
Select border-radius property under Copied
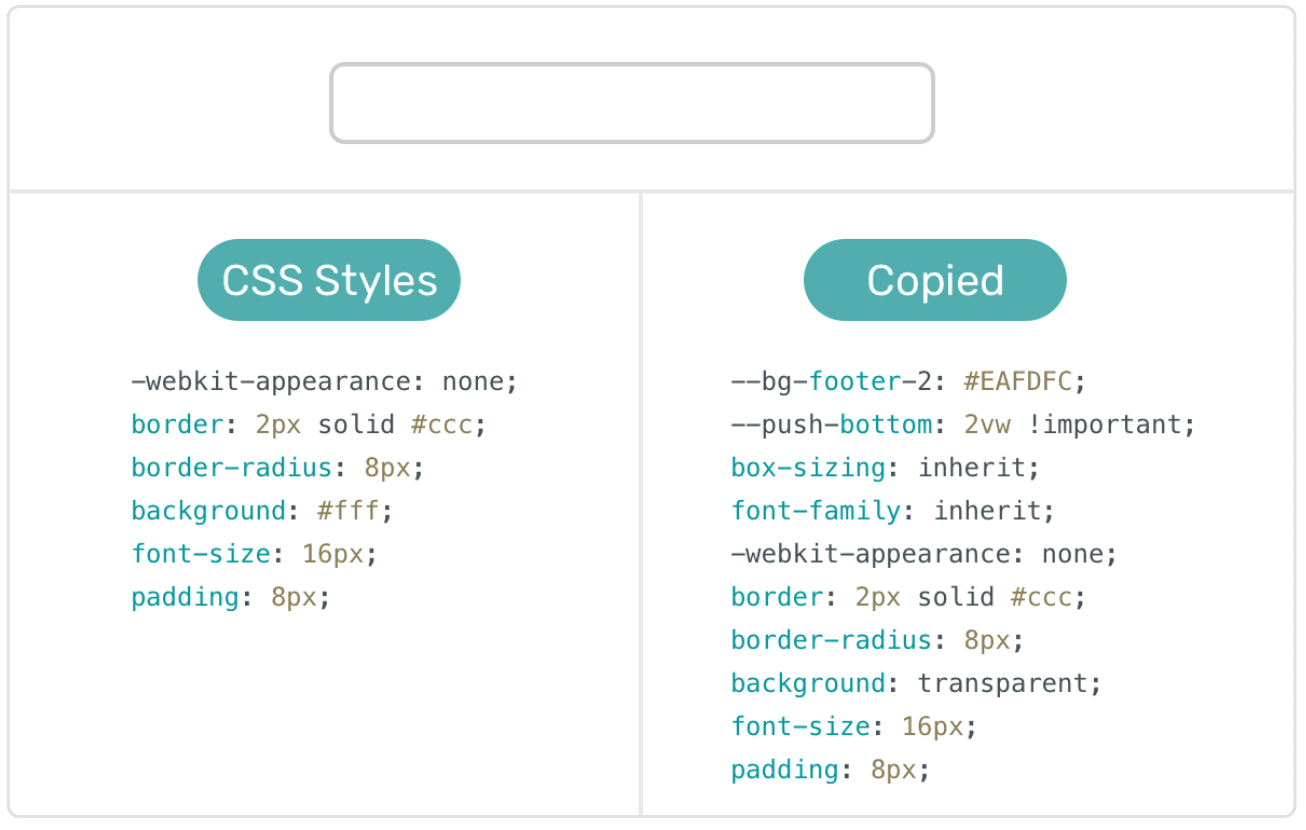point(831,640)
